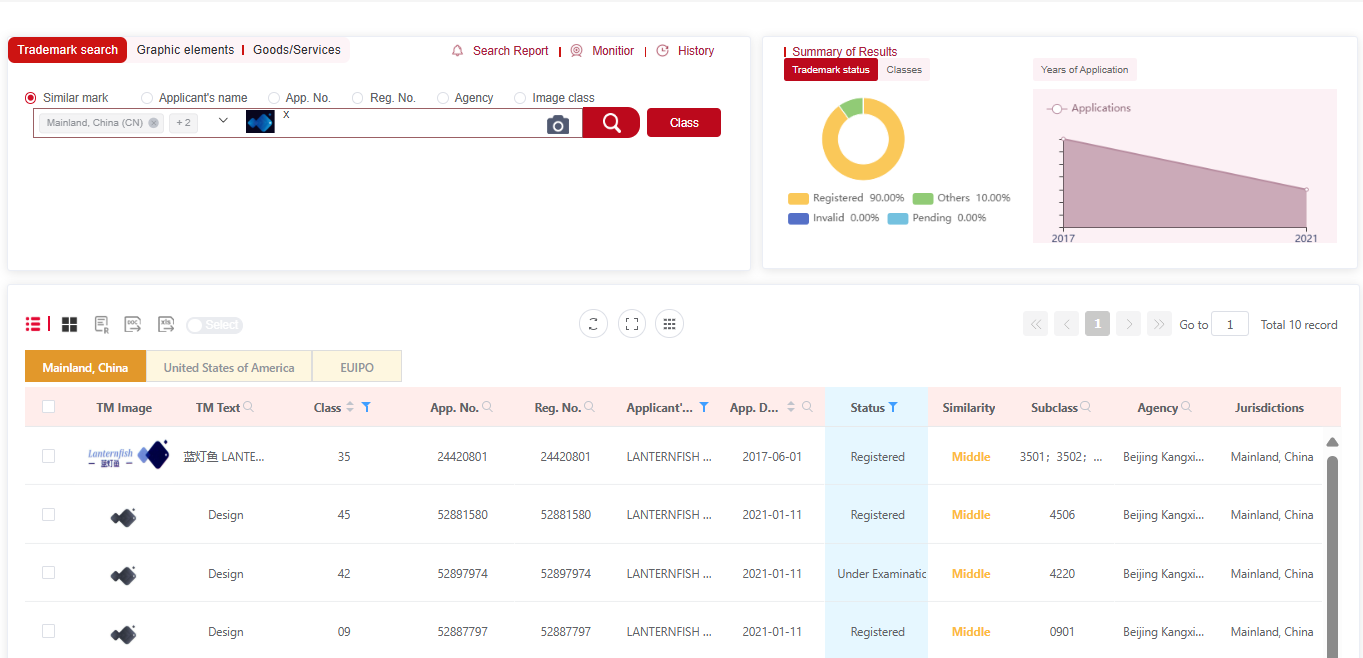Select the Applicant's name radio button
This screenshot has height=658, width=1363.
(x=145, y=97)
